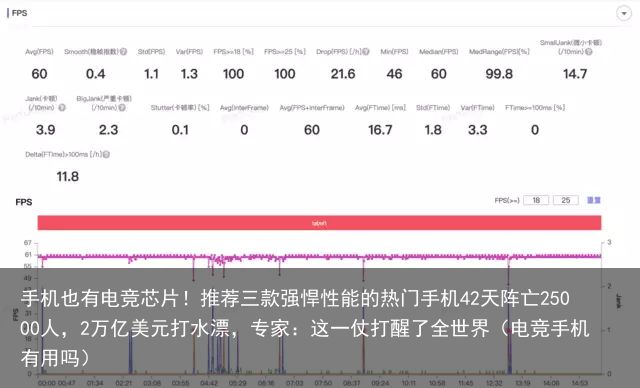
Task: Collapse FPS panel with round arrow button
Action: click(x=624, y=13)
